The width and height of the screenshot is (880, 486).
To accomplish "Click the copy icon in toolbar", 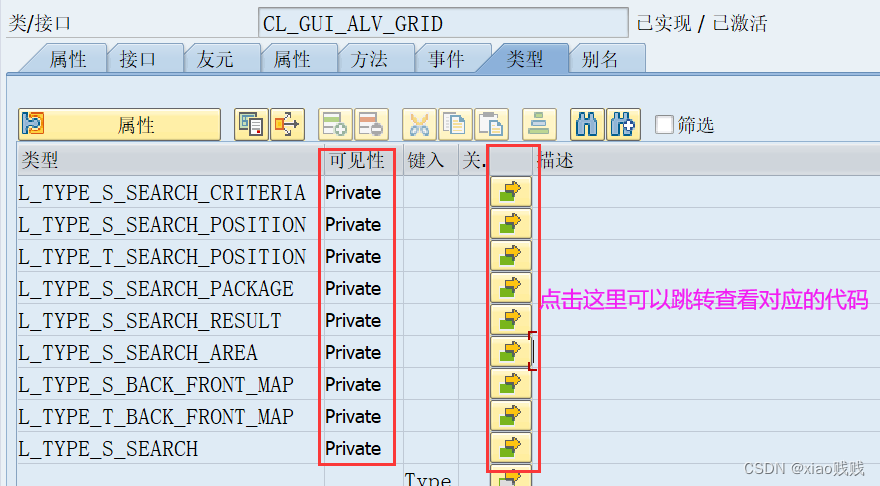I will (x=455, y=125).
